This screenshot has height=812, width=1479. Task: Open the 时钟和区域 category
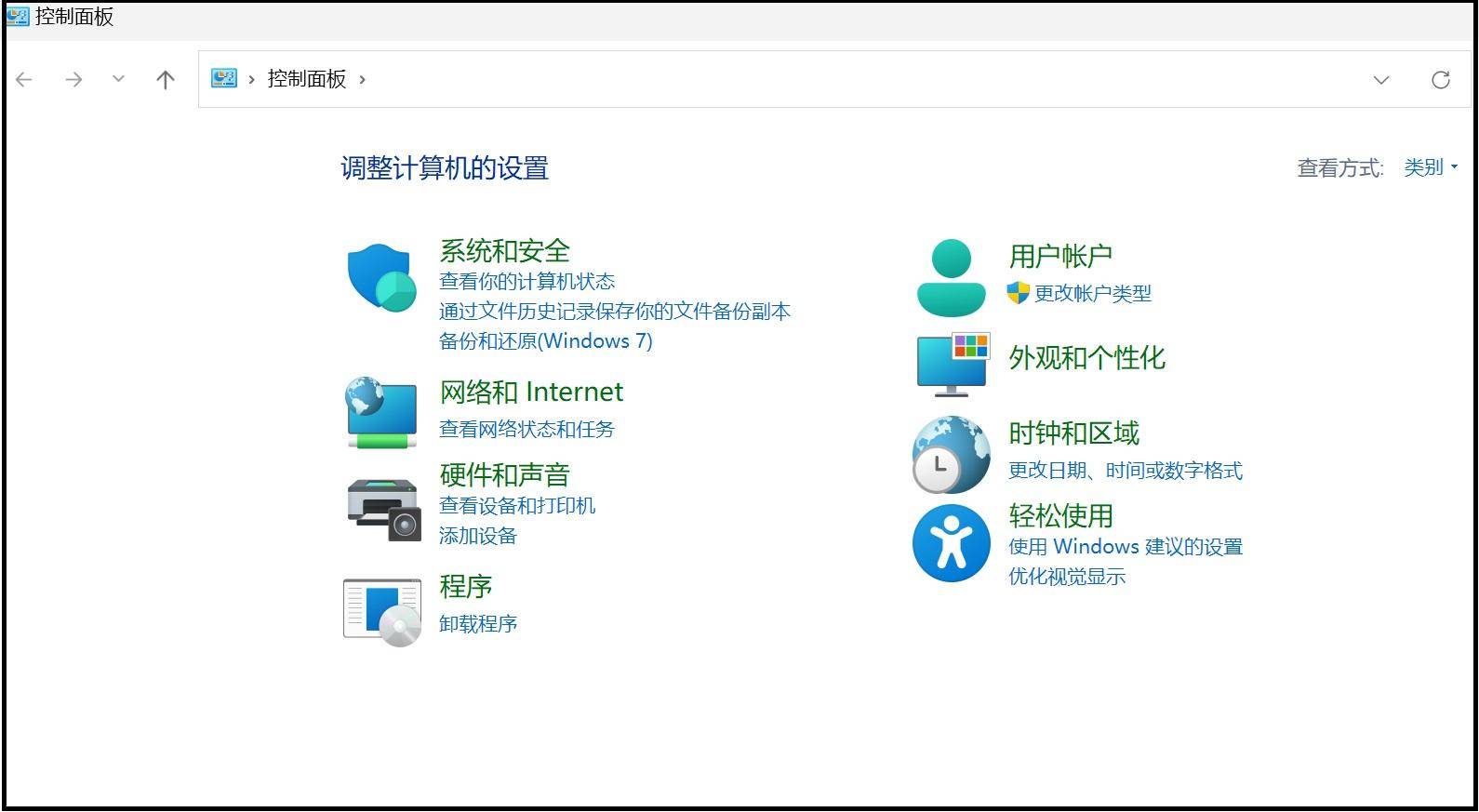click(1073, 433)
